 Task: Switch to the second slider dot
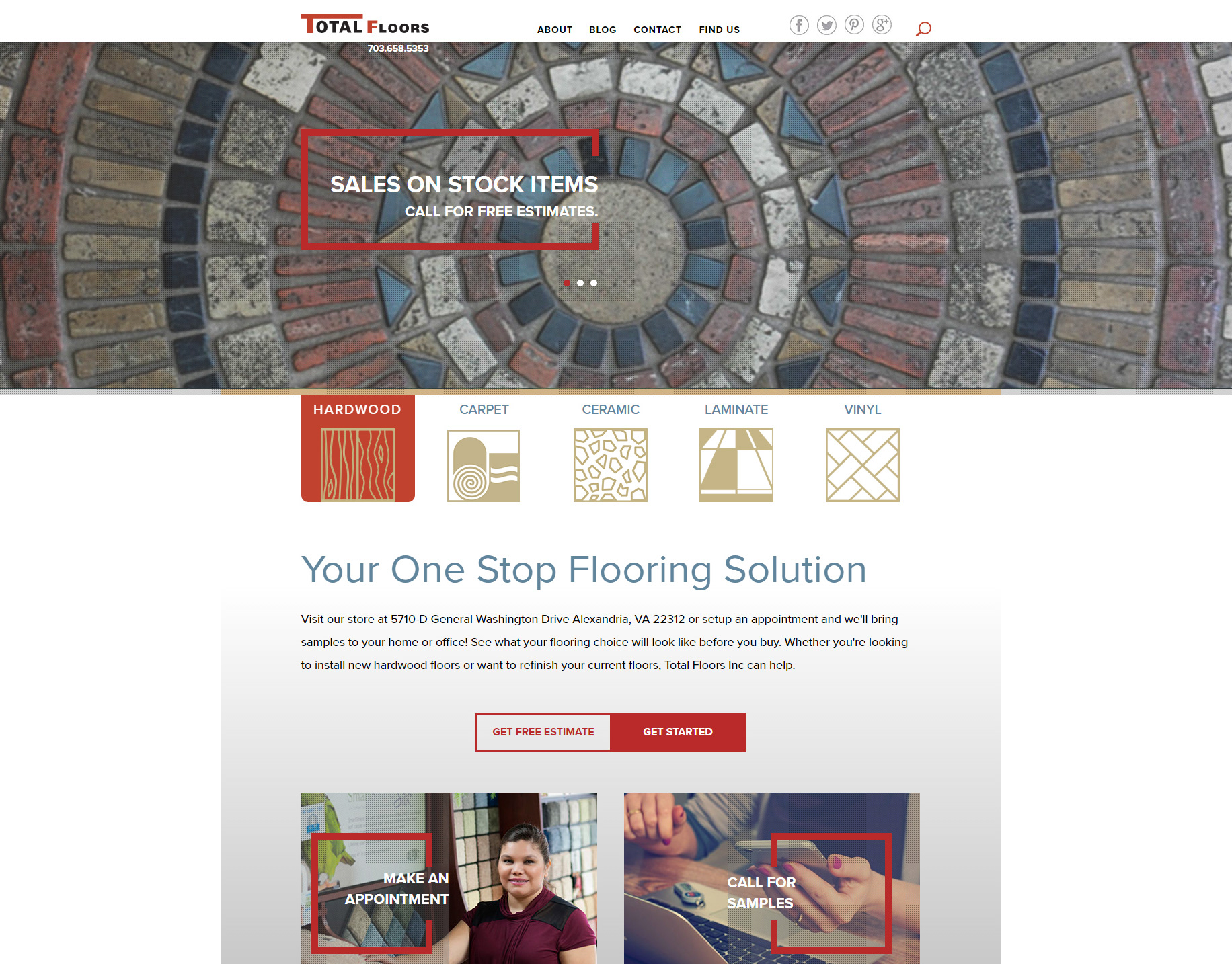click(x=580, y=283)
